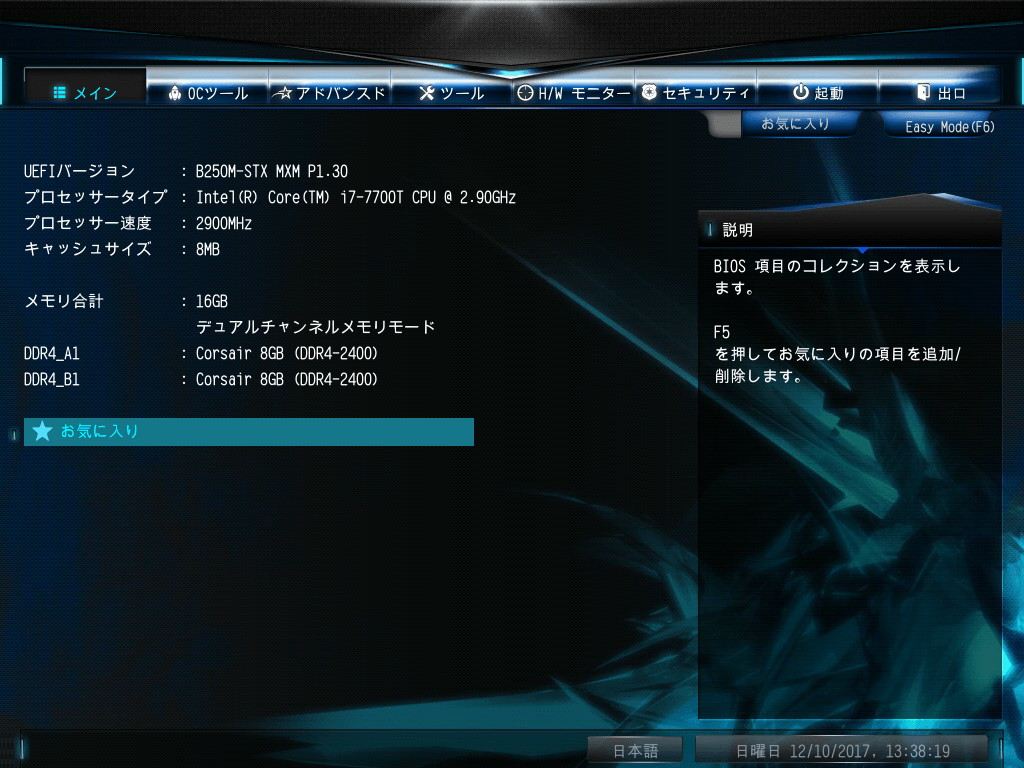
Task: Click the gauge icon for H/W モニター
Action: click(x=525, y=93)
